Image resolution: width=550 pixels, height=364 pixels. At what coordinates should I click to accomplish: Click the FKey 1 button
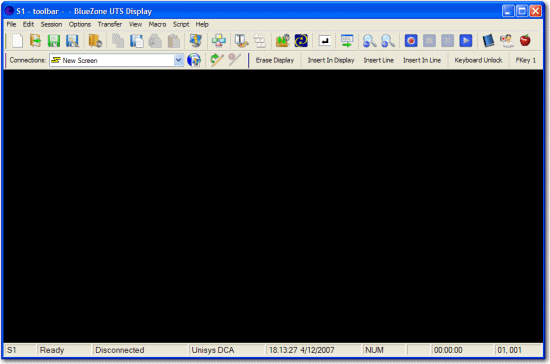(x=526, y=60)
